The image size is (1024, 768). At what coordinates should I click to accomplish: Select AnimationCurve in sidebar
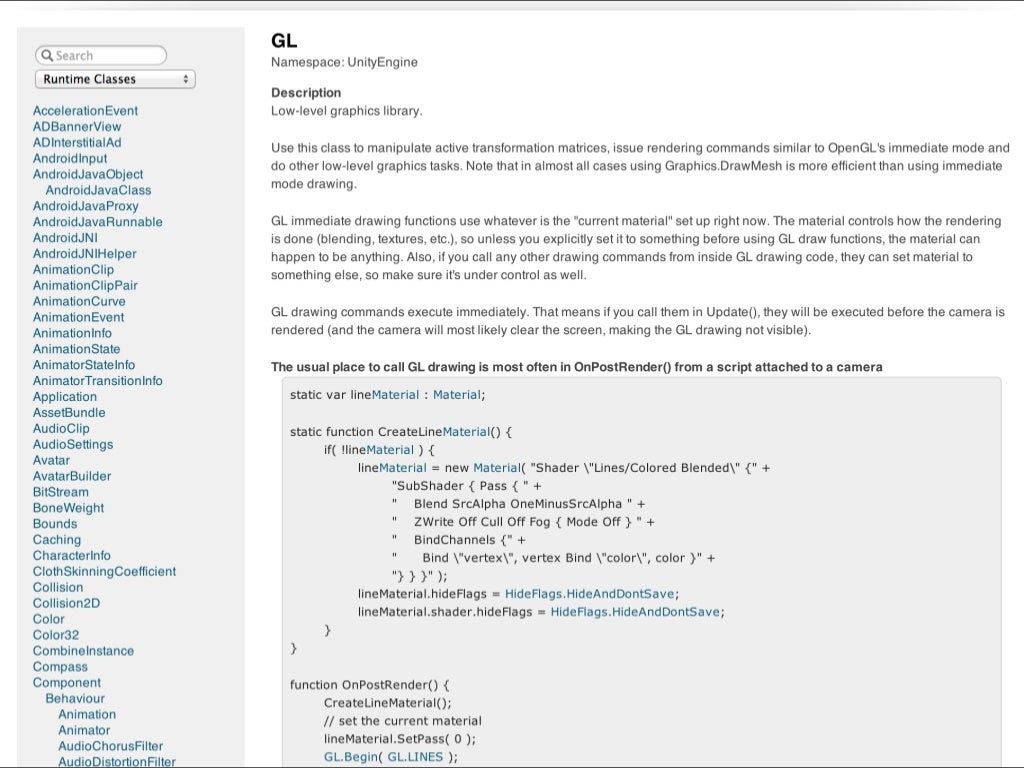click(79, 302)
